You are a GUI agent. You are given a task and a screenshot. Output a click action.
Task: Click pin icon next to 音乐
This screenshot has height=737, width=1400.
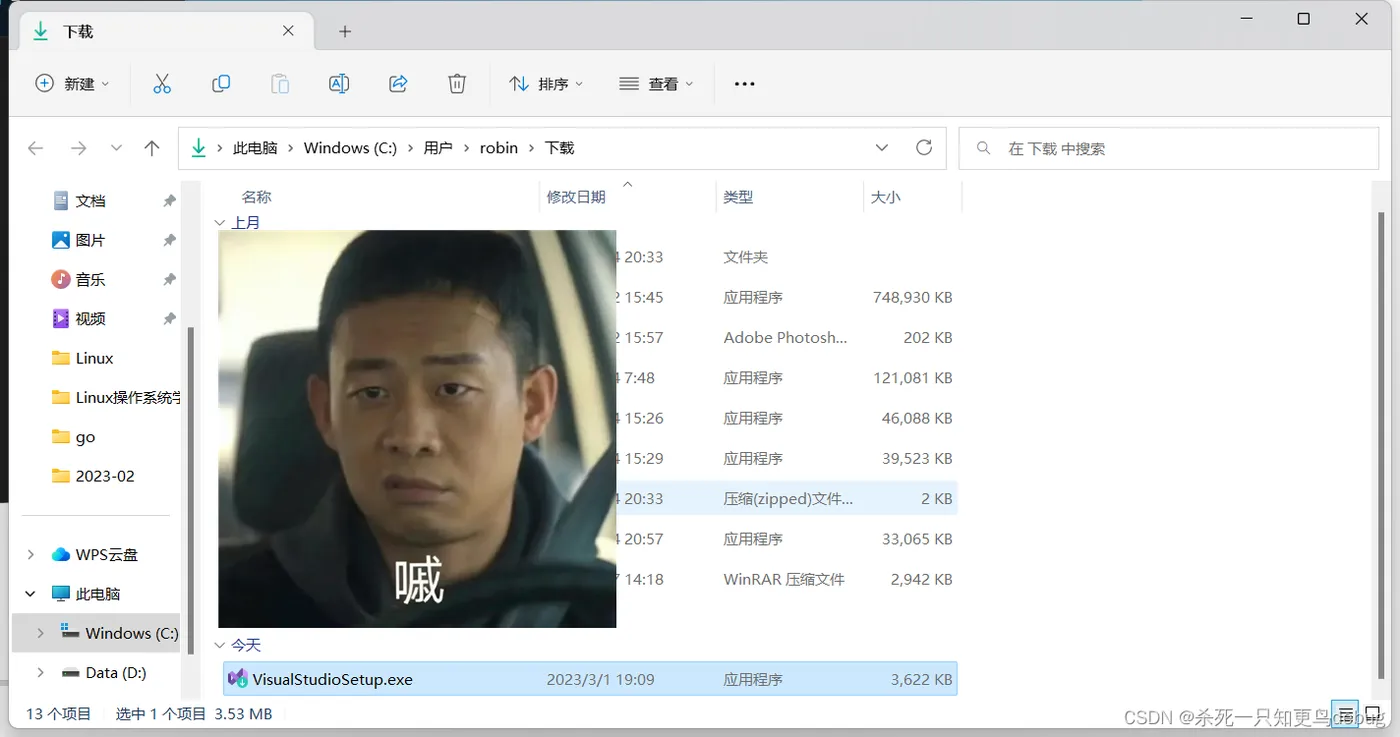[x=169, y=279]
